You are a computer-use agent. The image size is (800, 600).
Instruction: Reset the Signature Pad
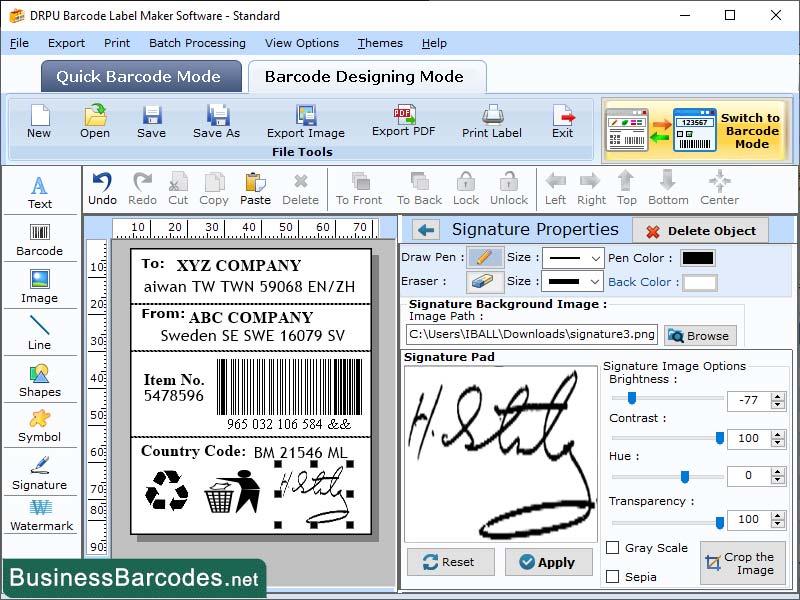coord(450,562)
